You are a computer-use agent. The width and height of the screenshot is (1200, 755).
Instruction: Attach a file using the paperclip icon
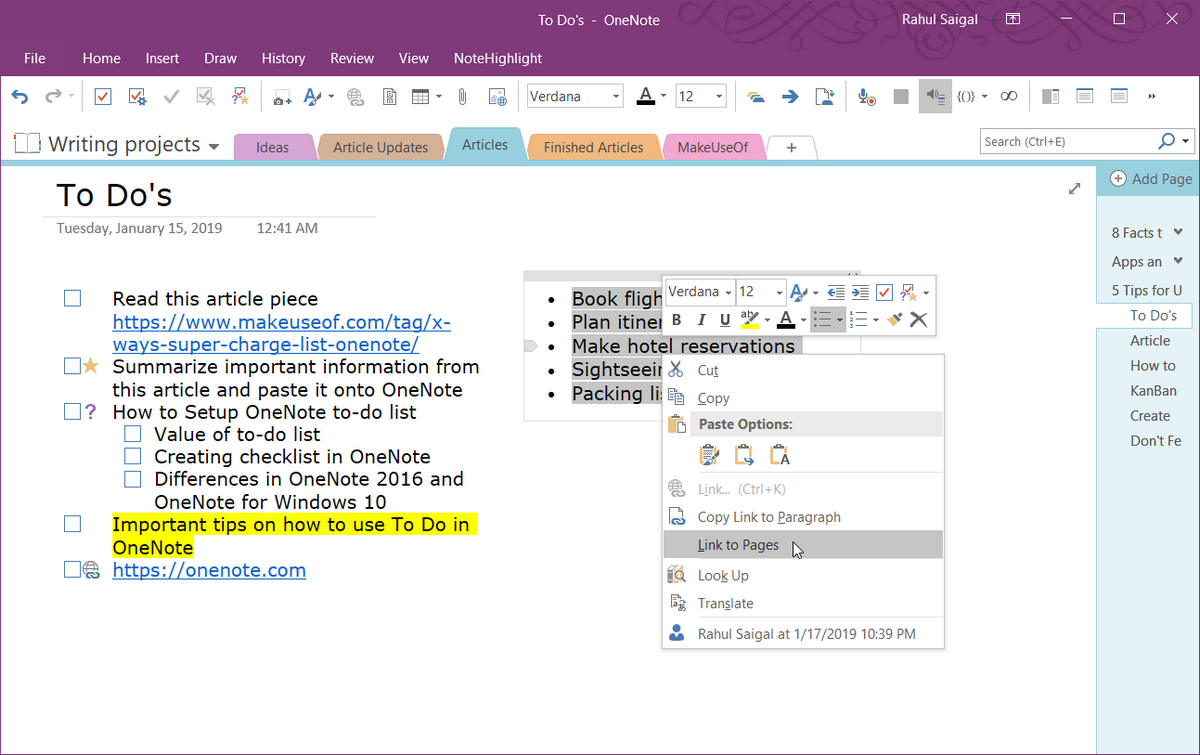pos(461,96)
